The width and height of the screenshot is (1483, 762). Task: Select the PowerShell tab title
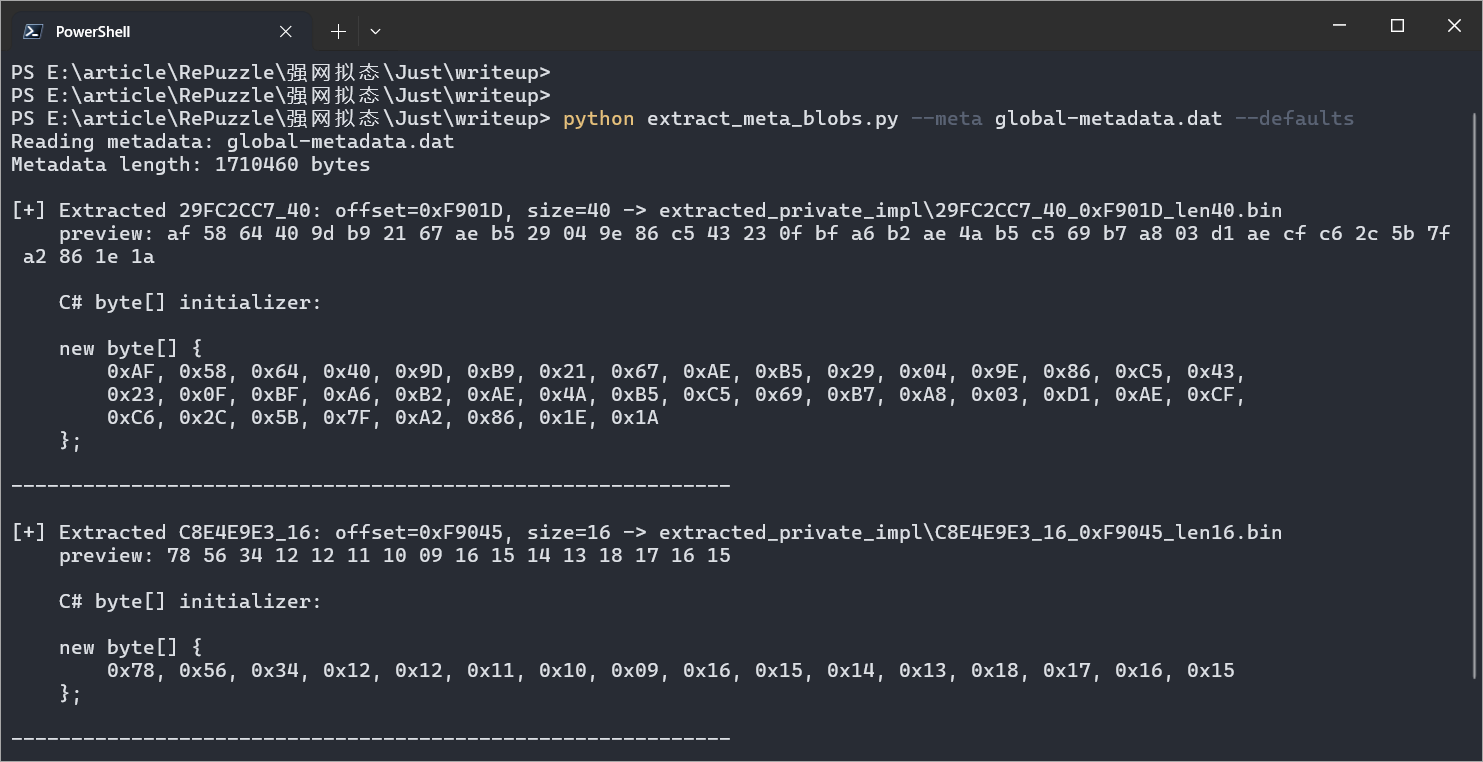coord(93,31)
